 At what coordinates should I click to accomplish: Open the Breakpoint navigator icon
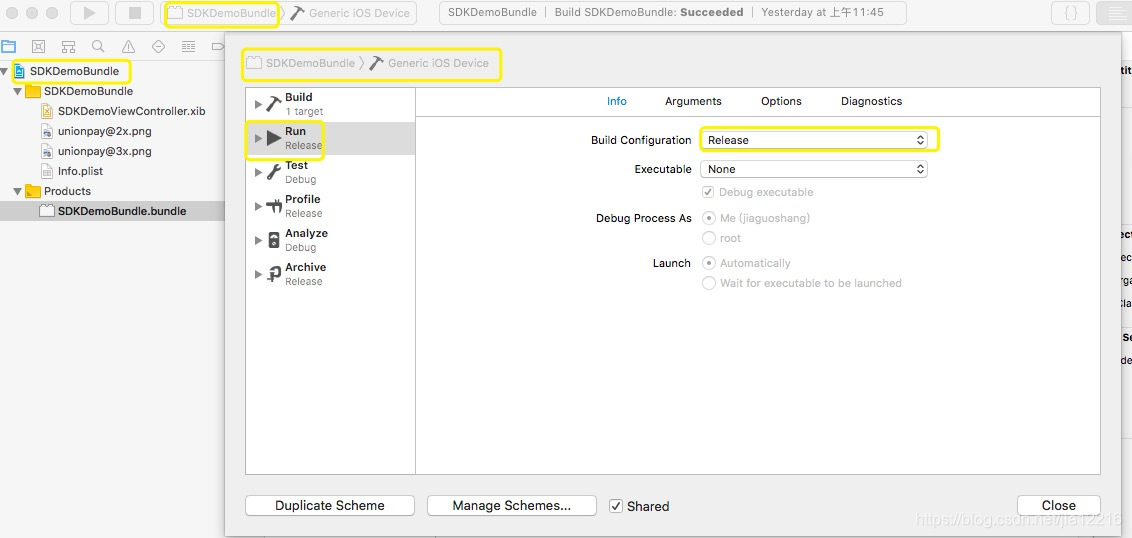(x=217, y=47)
